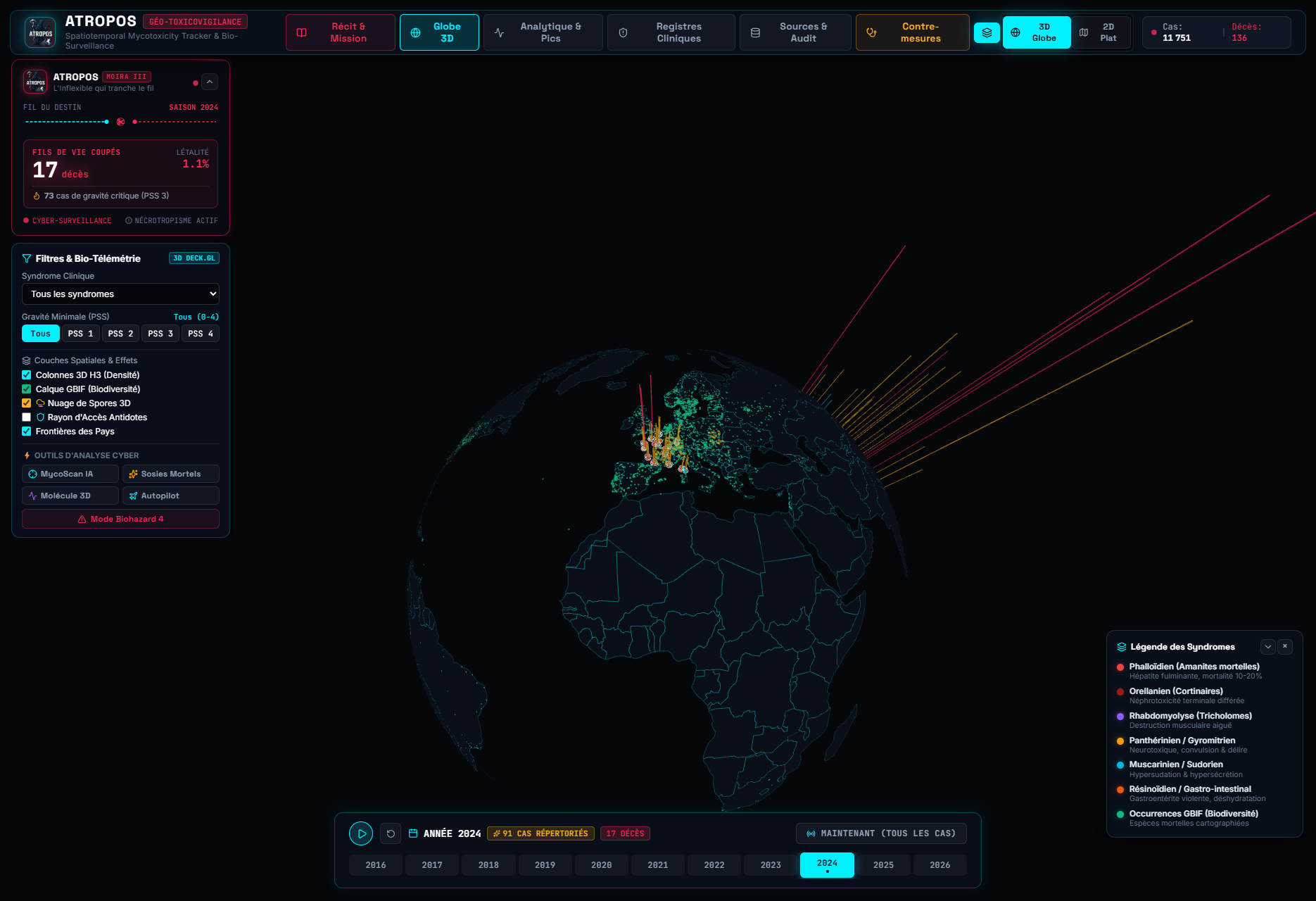Open the Sources & Audit tab
This screenshot has width=1316, height=901.
pyautogui.click(x=795, y=32)
